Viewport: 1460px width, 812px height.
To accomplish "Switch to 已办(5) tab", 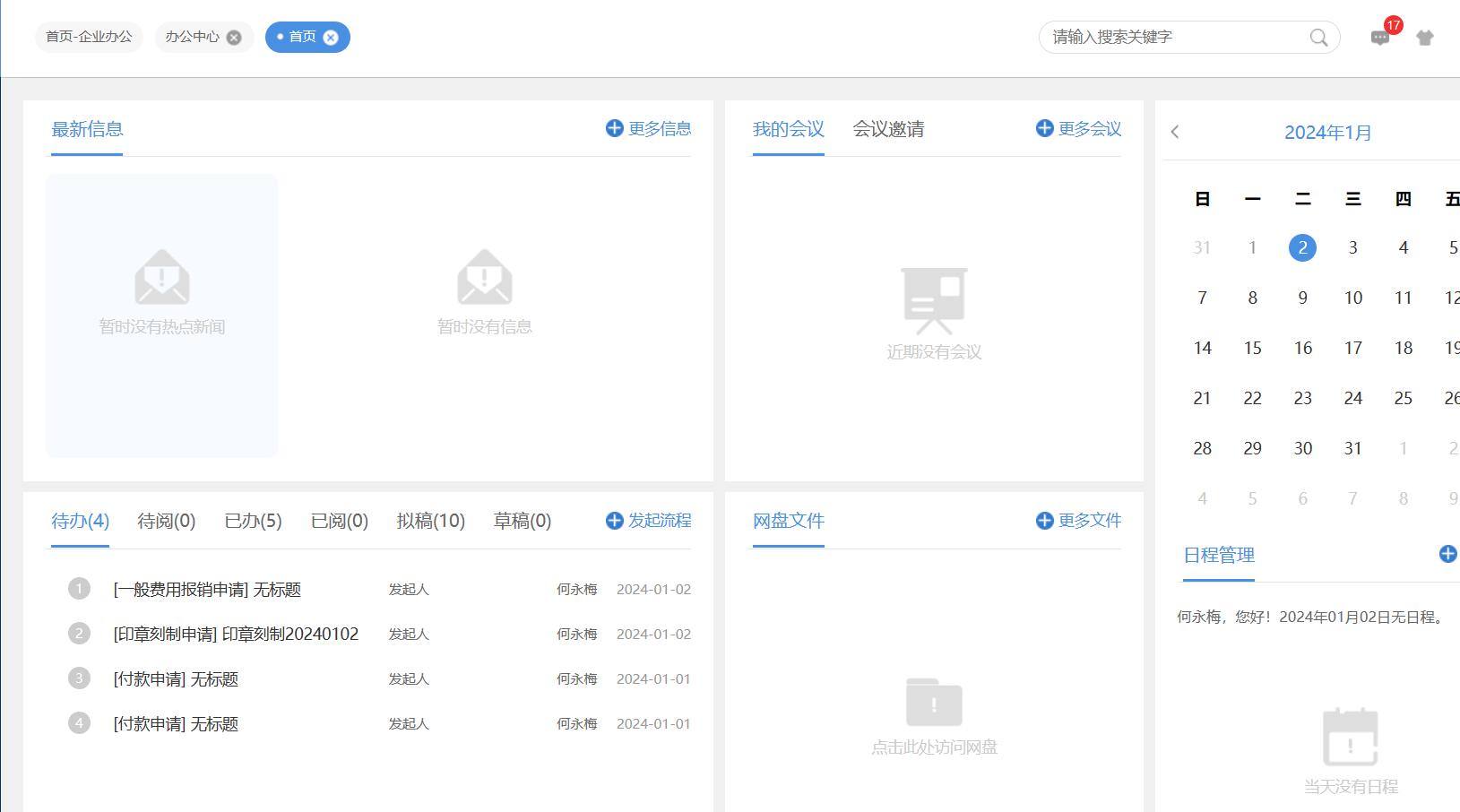I will pyautogui.click(x=253, y=521).
